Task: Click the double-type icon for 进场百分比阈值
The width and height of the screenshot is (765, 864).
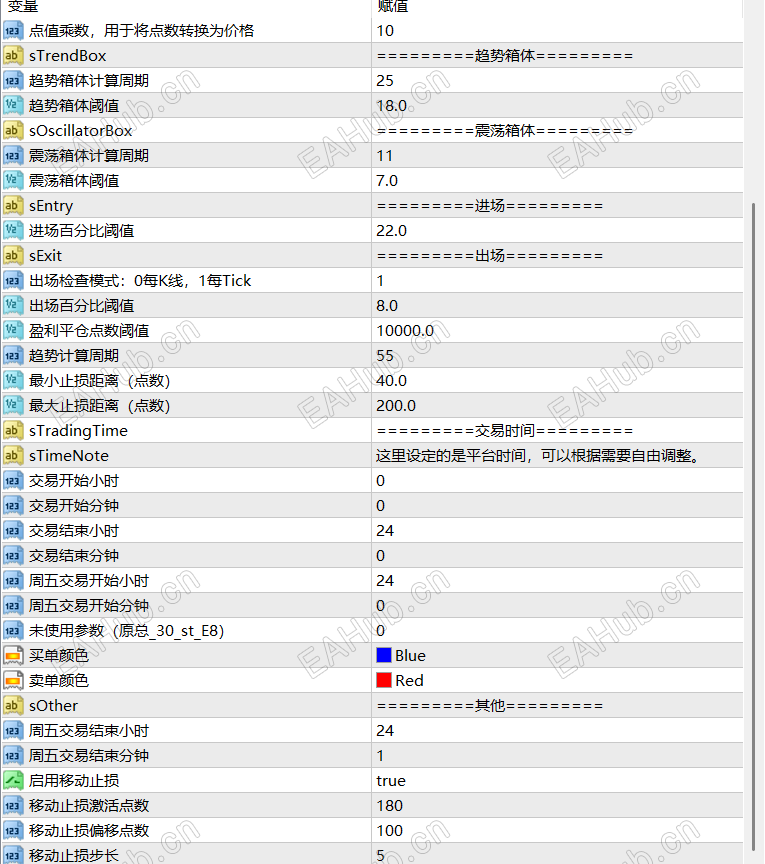Action: pos(13,230)
